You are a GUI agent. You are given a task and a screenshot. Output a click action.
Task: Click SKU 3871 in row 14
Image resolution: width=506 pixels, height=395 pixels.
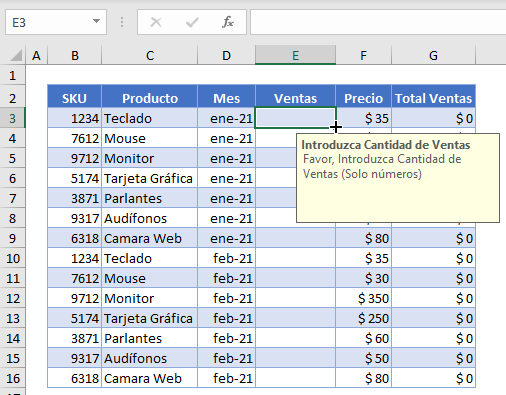[x=74, y=338]
